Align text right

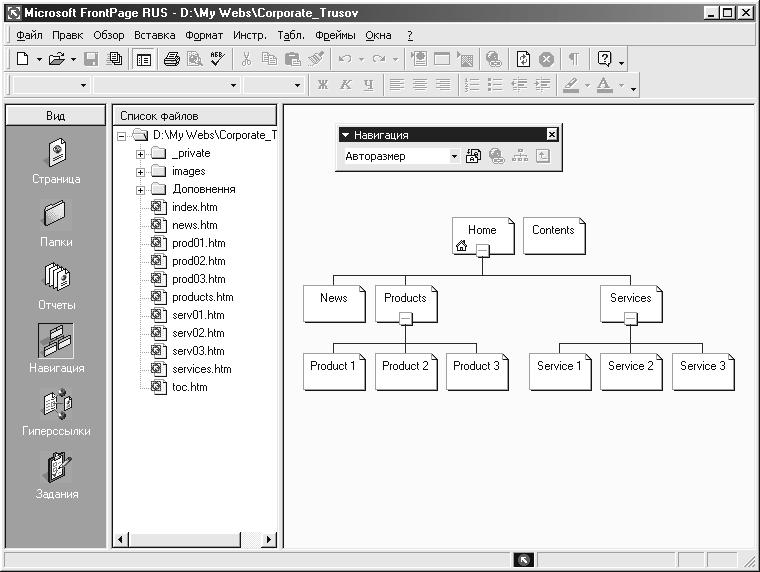[x=443, y=85]
